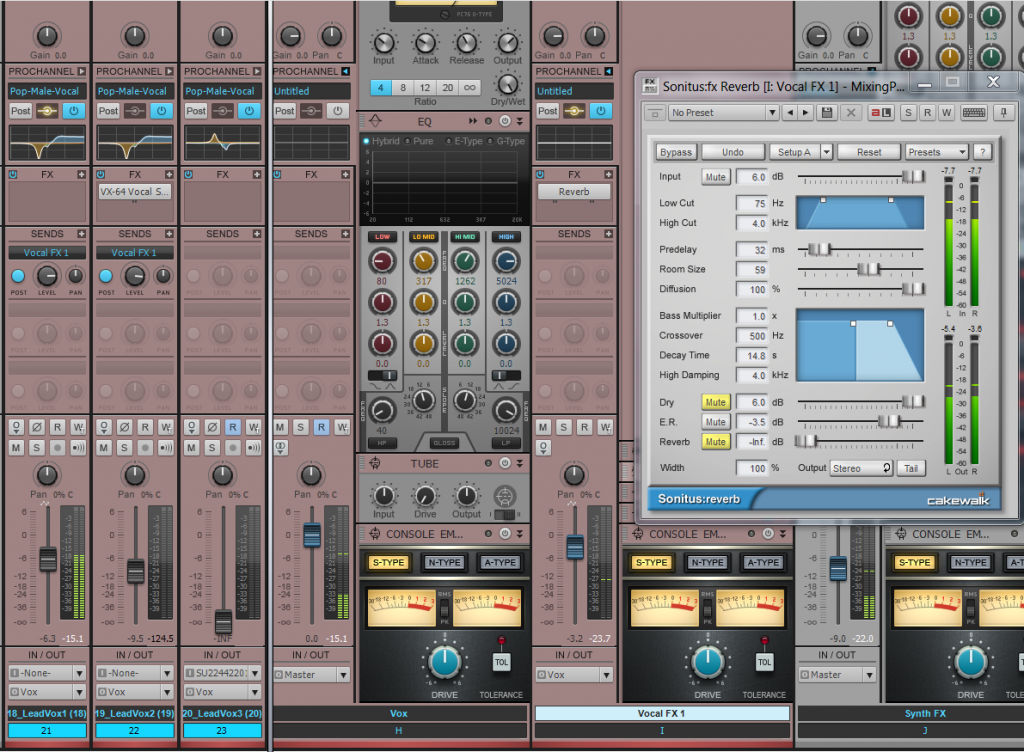Click the Reverb effect in the FX bin
The height and width of the screenshot is (752, 1024).
(573, 191)
